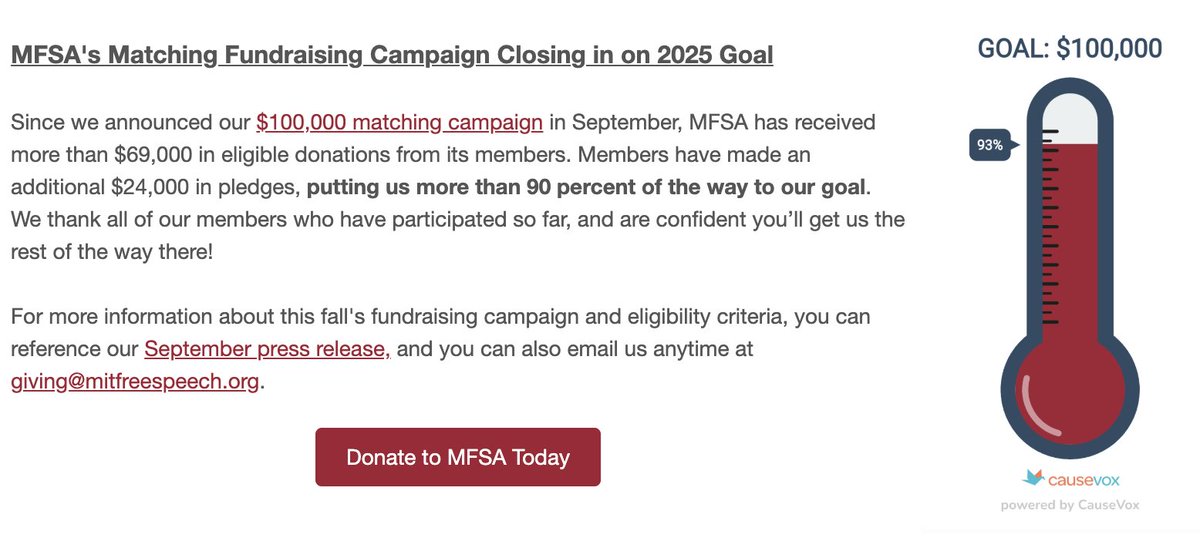Email giving@mitfreespeech.org link
1200x538 pixels.
pyautogui.click(x=135, y=382)
